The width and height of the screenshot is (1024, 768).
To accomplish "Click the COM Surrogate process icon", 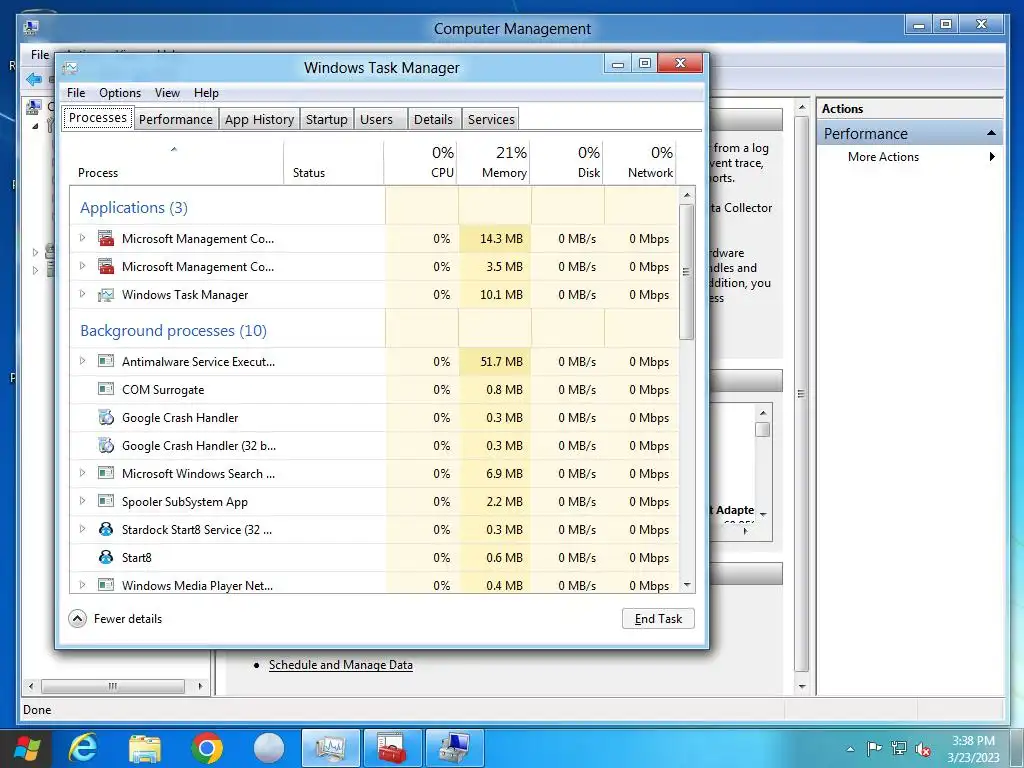I will tap(106, 389).
